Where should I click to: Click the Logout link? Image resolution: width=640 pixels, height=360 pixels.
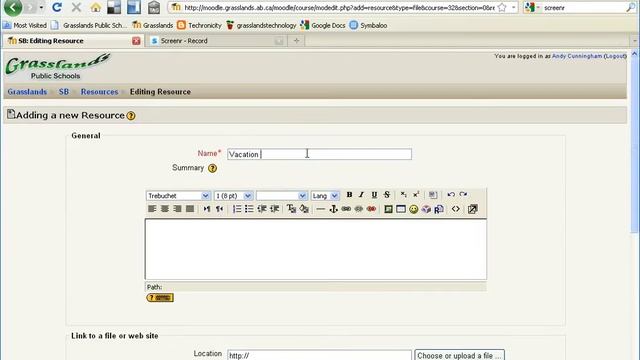[615, 56]
